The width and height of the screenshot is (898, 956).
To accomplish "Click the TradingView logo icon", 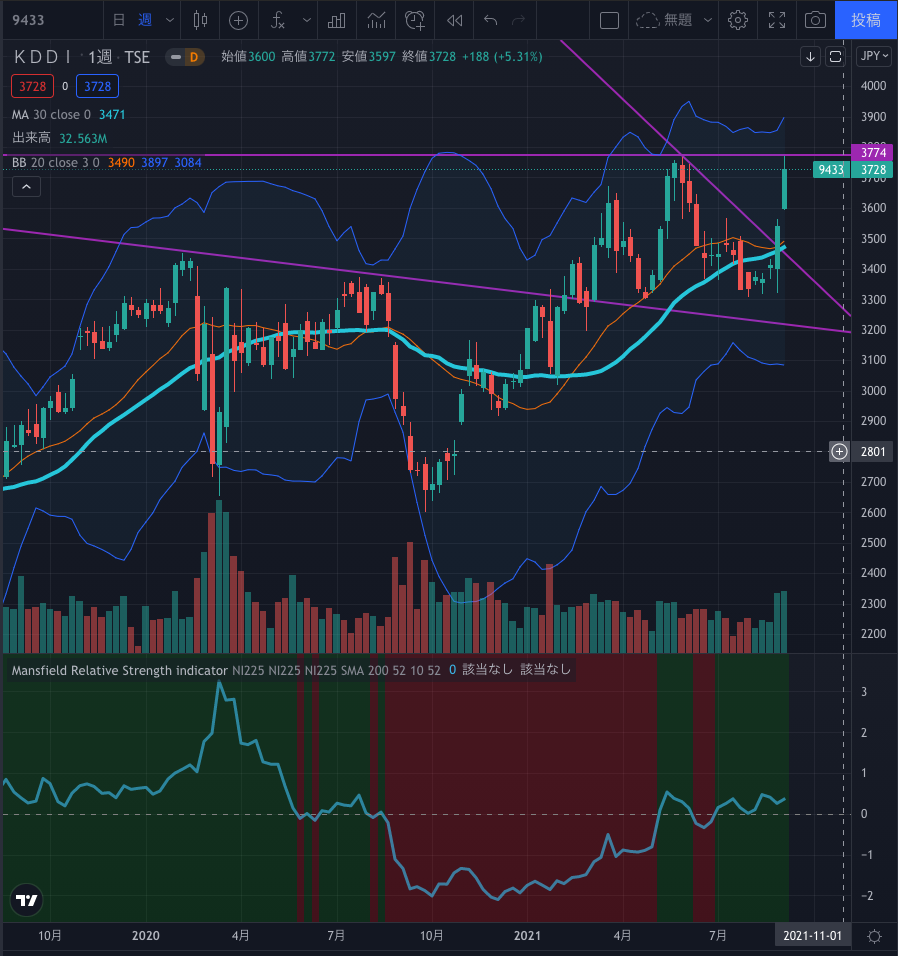I will tap(26, 900).
